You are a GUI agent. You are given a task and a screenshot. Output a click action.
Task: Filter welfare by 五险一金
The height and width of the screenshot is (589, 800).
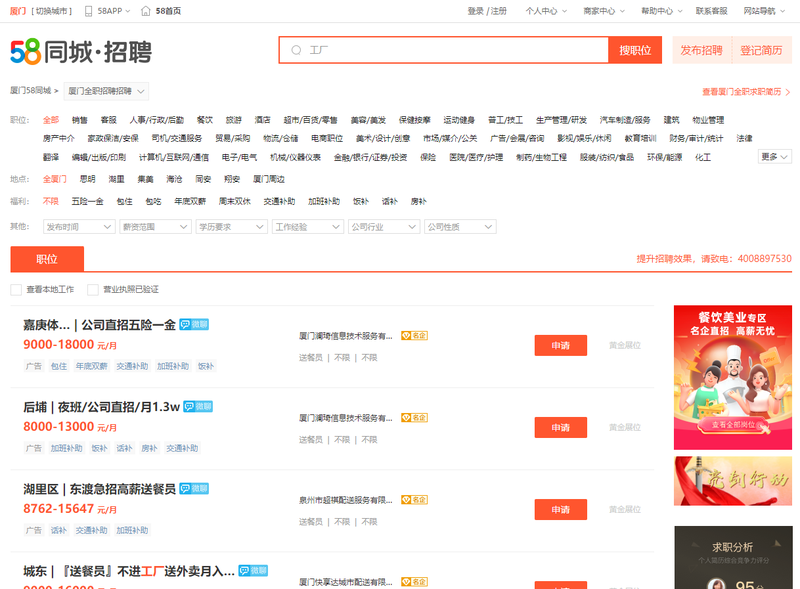pos(87,202)
